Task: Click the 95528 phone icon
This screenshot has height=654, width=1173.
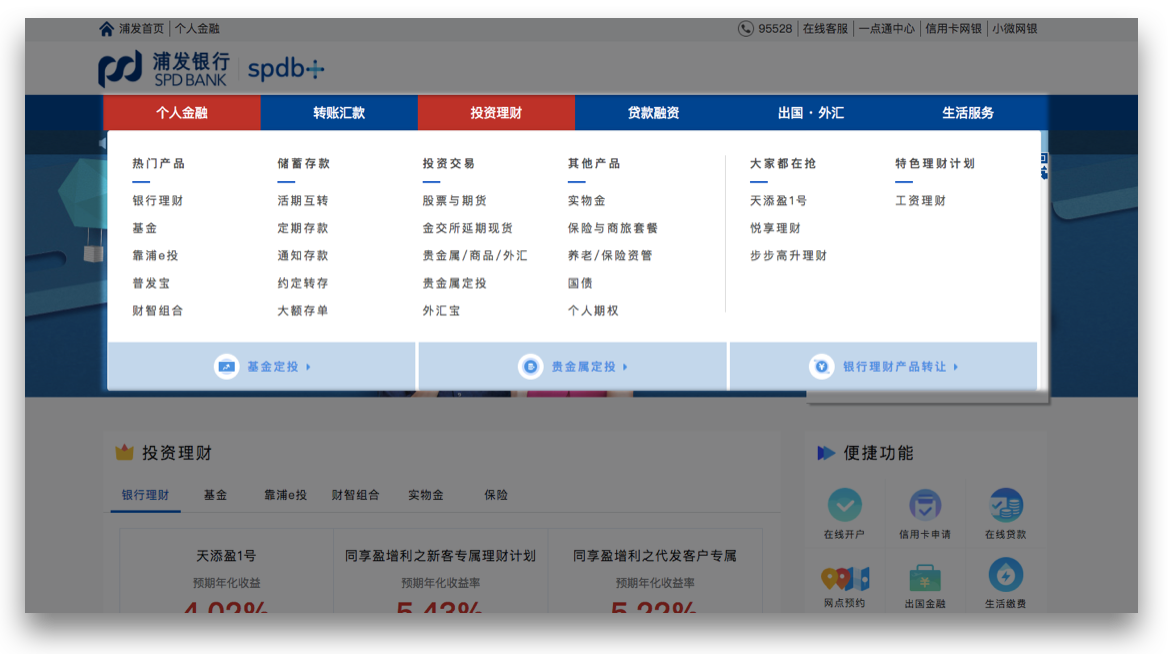Action: (x=746, y=29)
